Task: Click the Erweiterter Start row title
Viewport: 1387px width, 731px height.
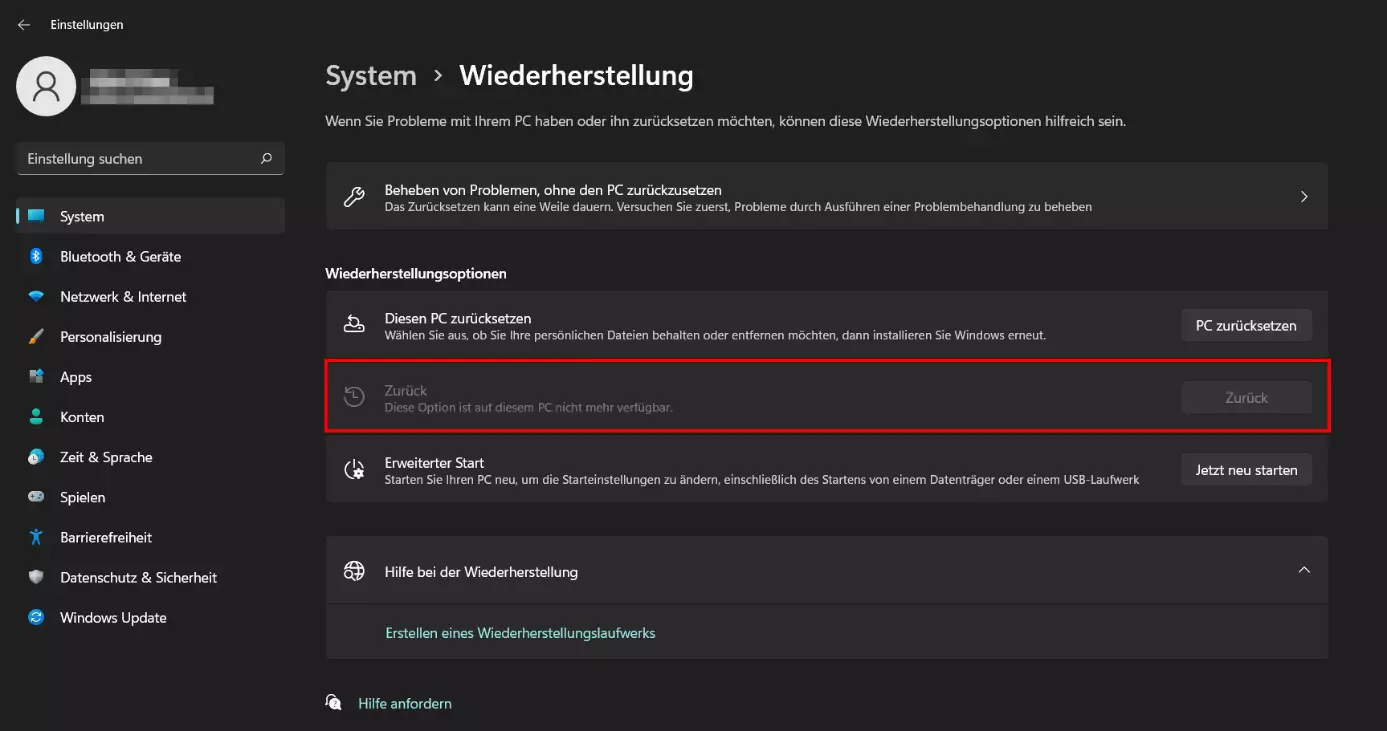Action: [x=434, y=463]
